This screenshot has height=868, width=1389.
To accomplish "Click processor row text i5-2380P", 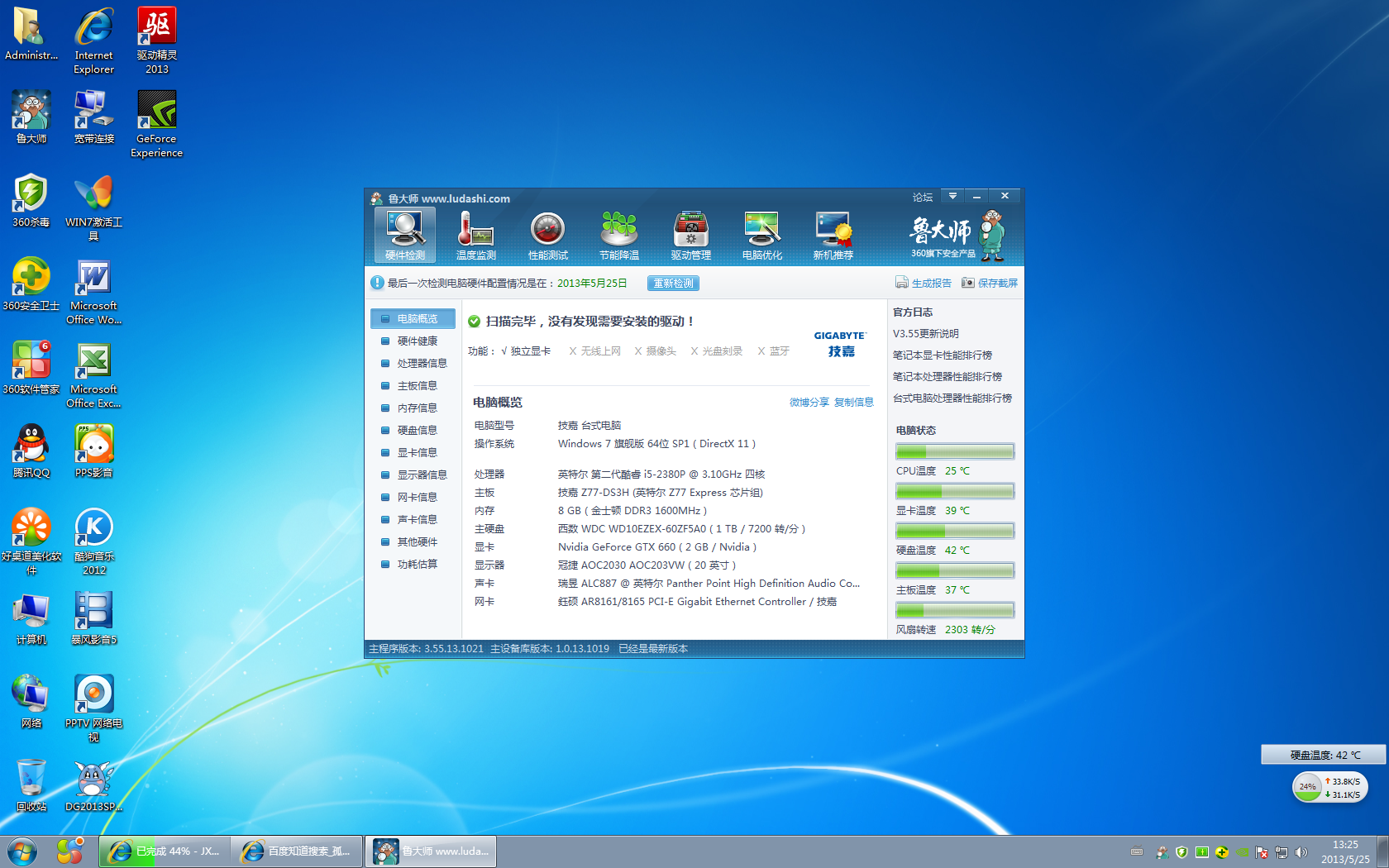I will (661, 475).
